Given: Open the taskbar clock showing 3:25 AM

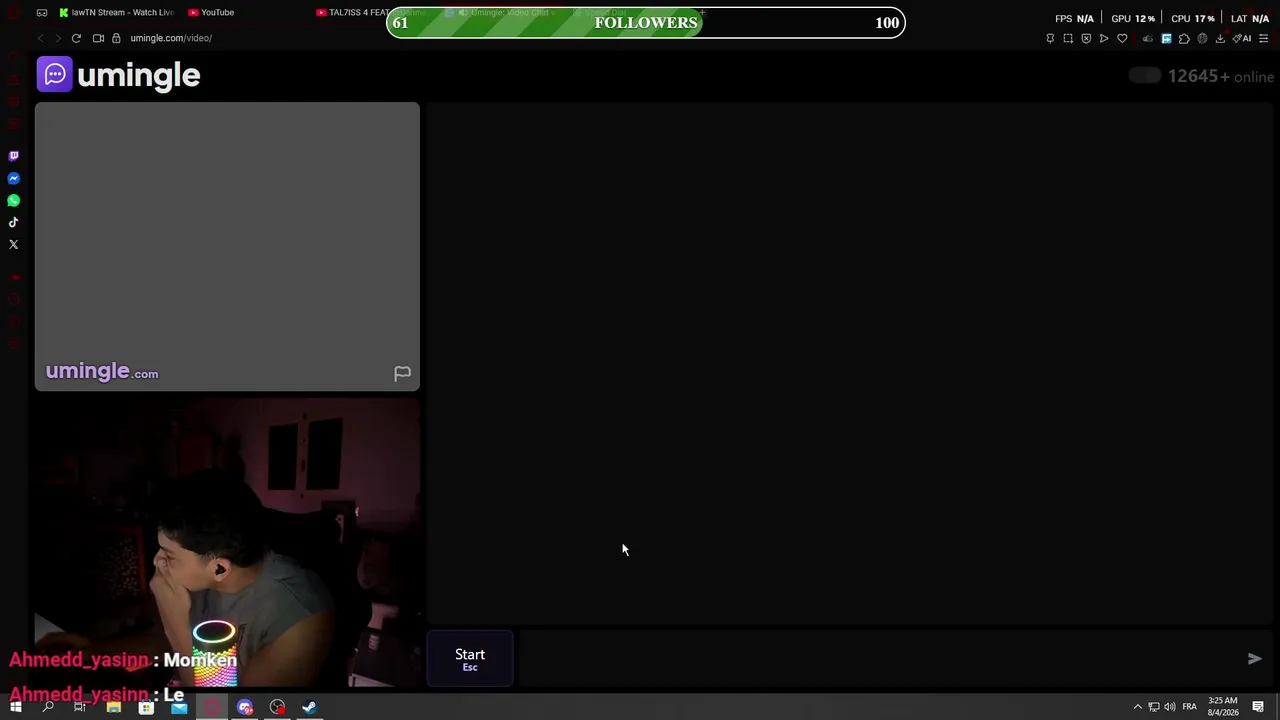Looking at the screenshot, I should pyautogui.click(x=1223, y=706).
